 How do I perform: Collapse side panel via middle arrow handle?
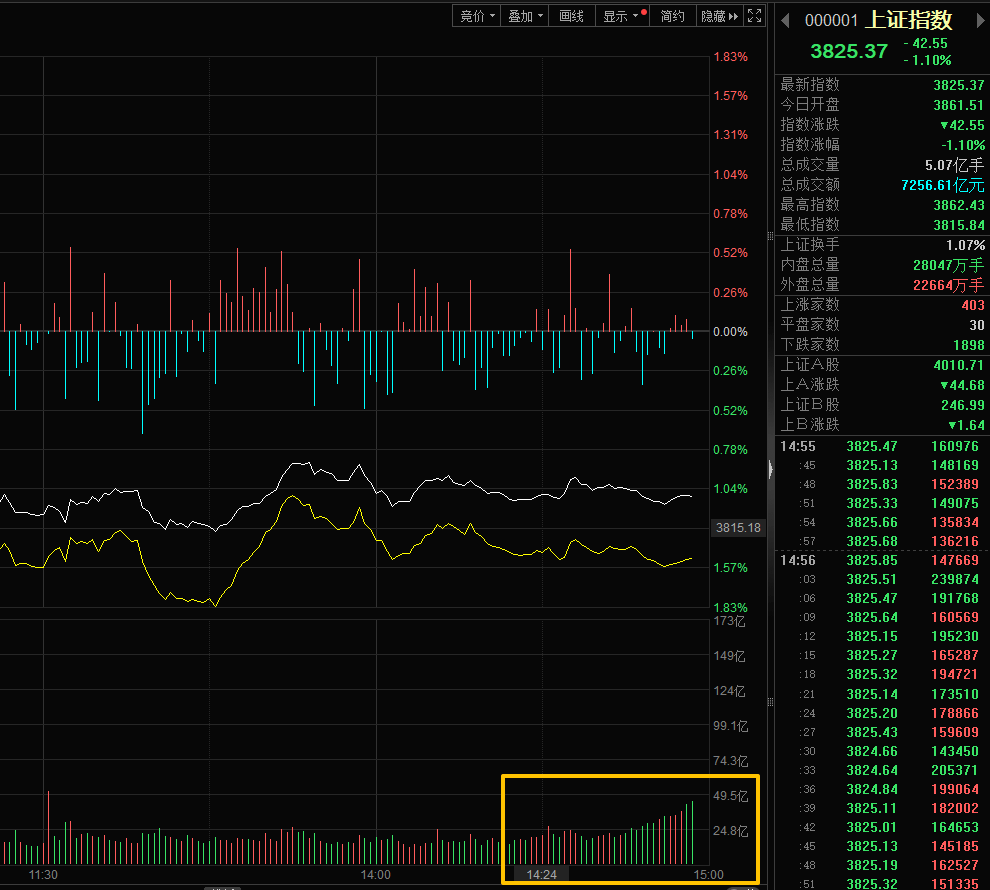point(770,470)
